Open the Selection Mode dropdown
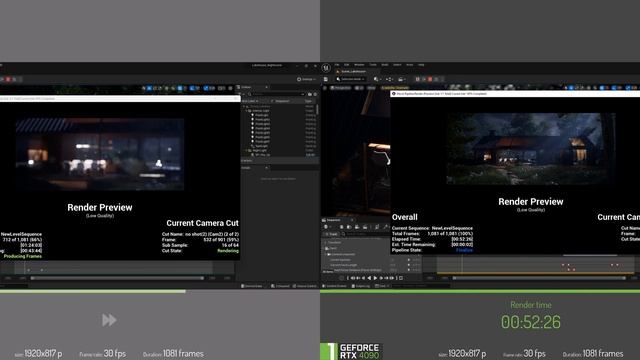Viewport: 640px width, 360px height. coord(351,79)
